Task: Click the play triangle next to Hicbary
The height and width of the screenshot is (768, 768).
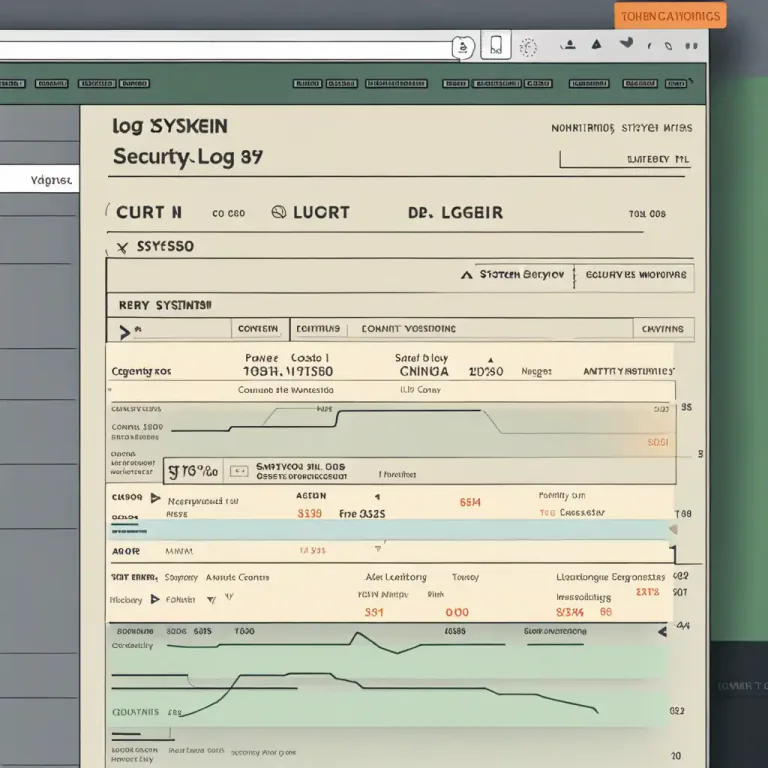Action: click(x=155, y=599)
